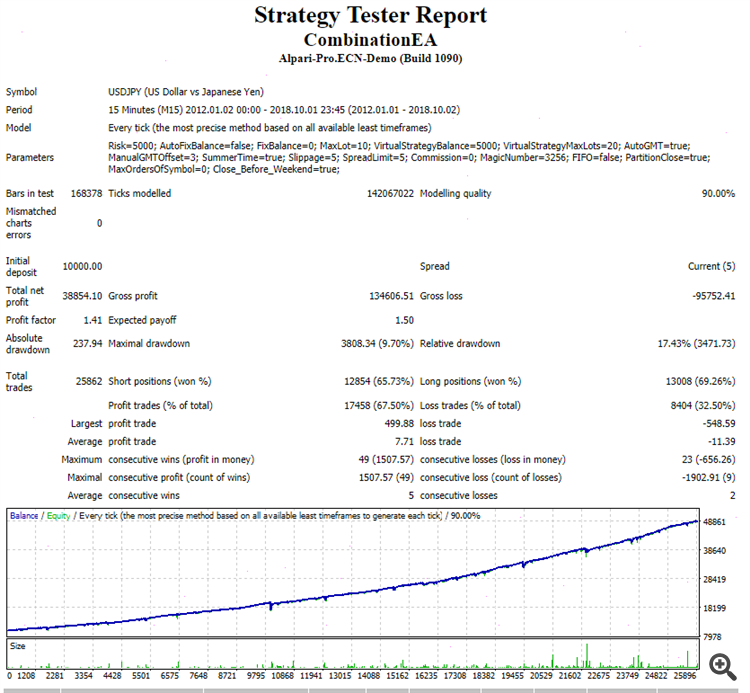Click consecutive wins value 49 (1507.57)
The height and width of the screenshot is (693, 750).
tap(386, 460)
